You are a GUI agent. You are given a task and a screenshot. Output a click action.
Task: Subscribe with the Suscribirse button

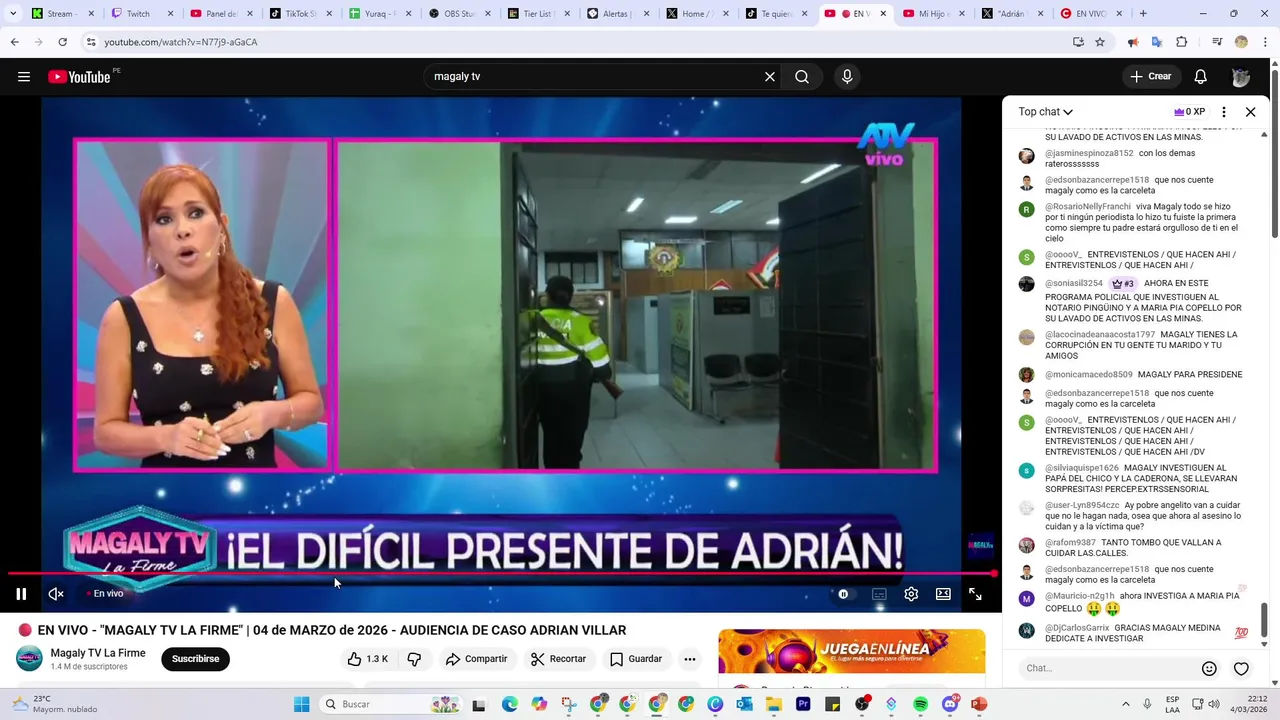point(195,659)
